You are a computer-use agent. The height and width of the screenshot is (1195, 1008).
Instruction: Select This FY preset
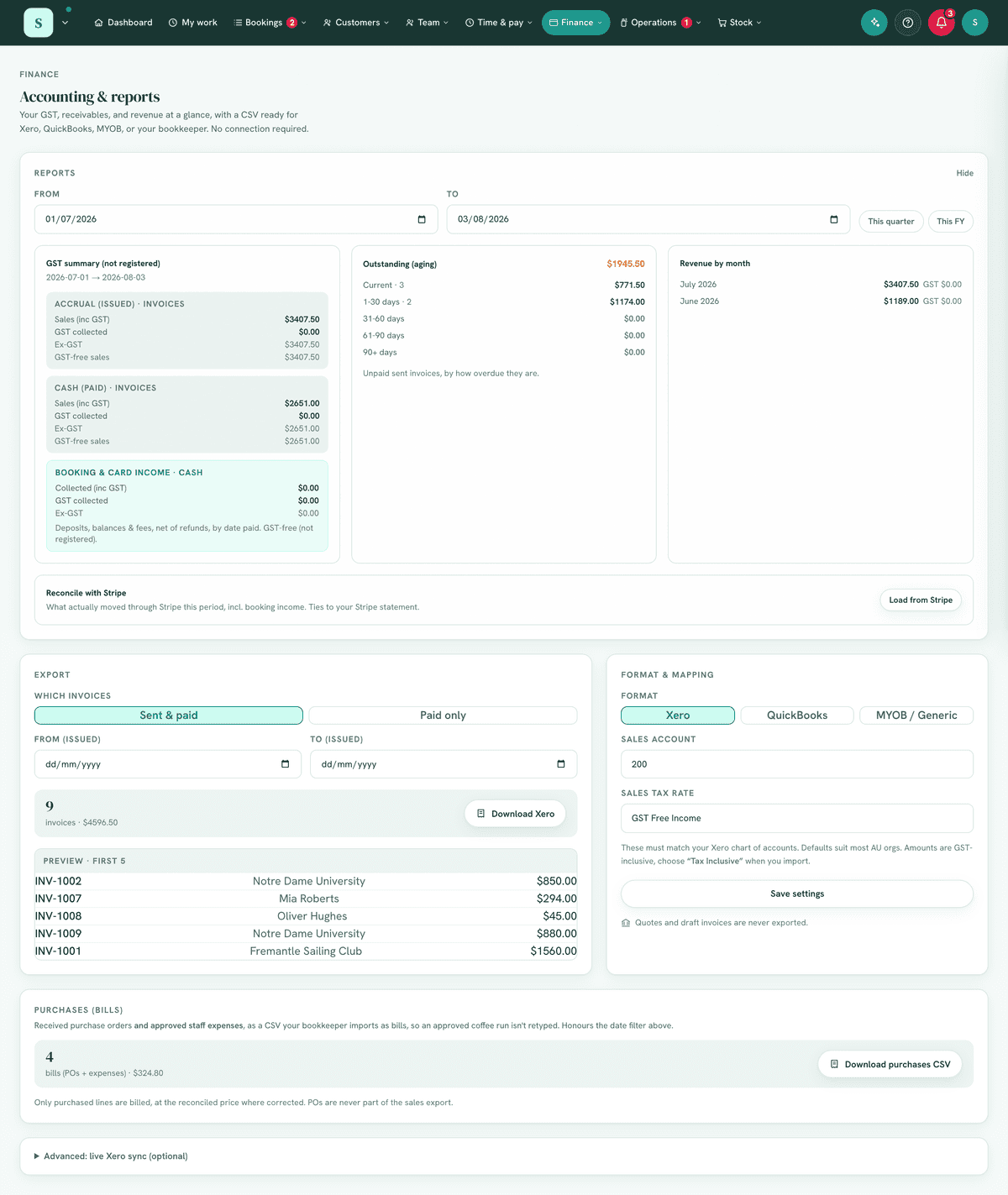point(951,222)
